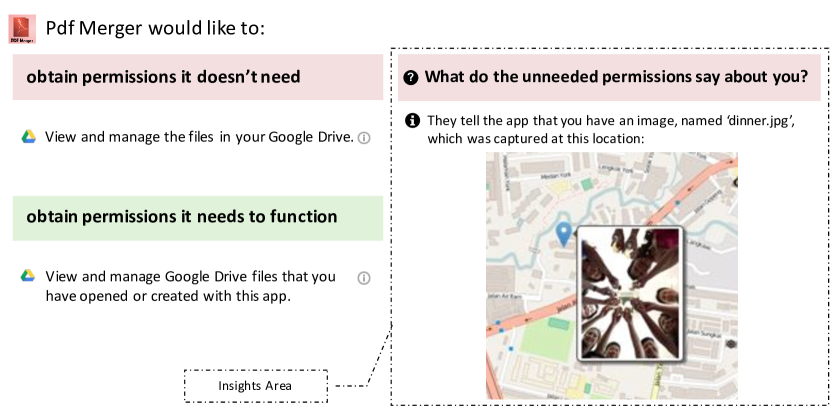Click the question mark icon in insights header
The width and height of the screenshot is (830, 408).
tap(410, 77)
